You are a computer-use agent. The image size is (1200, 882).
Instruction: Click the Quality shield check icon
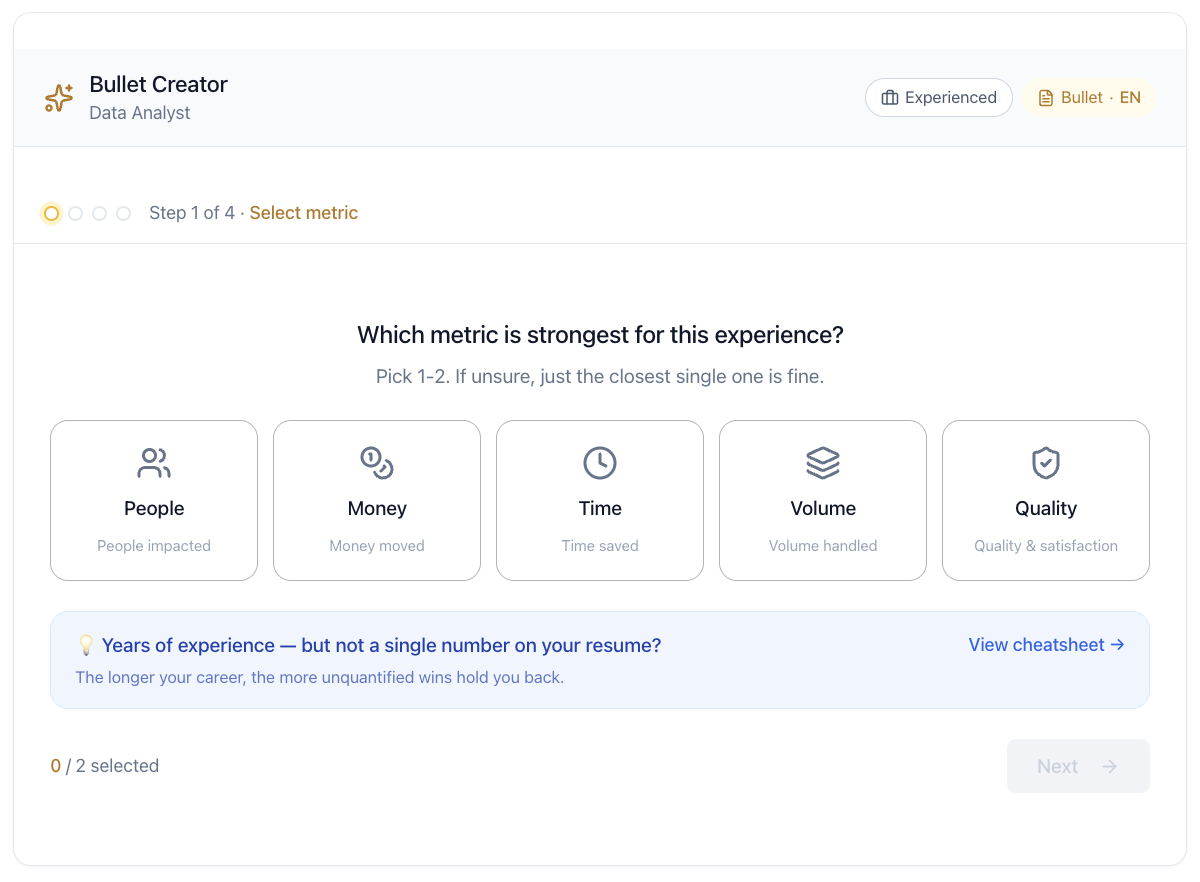pyautogui.click(x=1046, y=463)
